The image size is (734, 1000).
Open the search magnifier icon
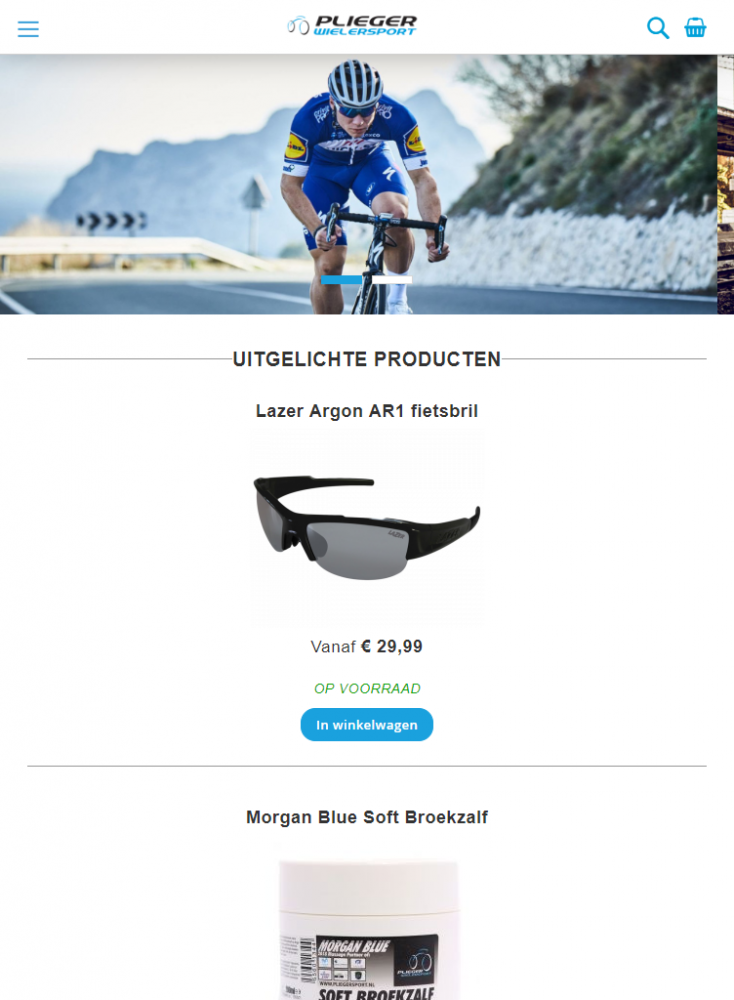pos(657,28)
